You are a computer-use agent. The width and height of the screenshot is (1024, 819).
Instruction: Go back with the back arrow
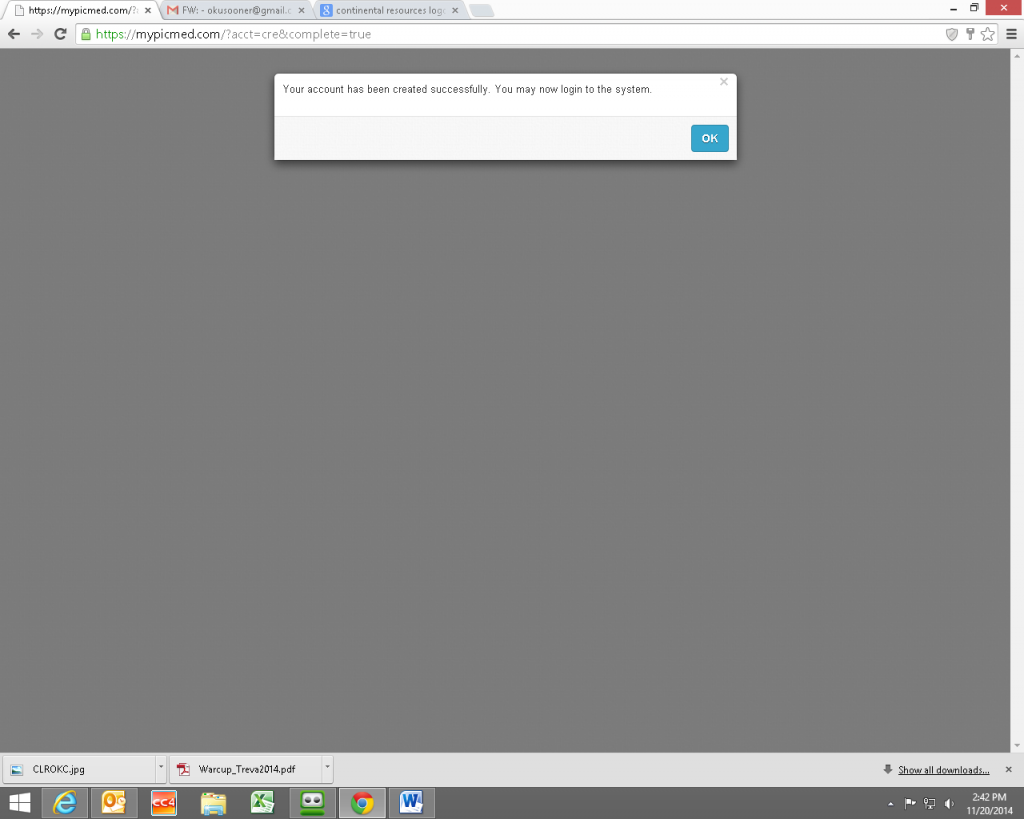pos(14,34)
